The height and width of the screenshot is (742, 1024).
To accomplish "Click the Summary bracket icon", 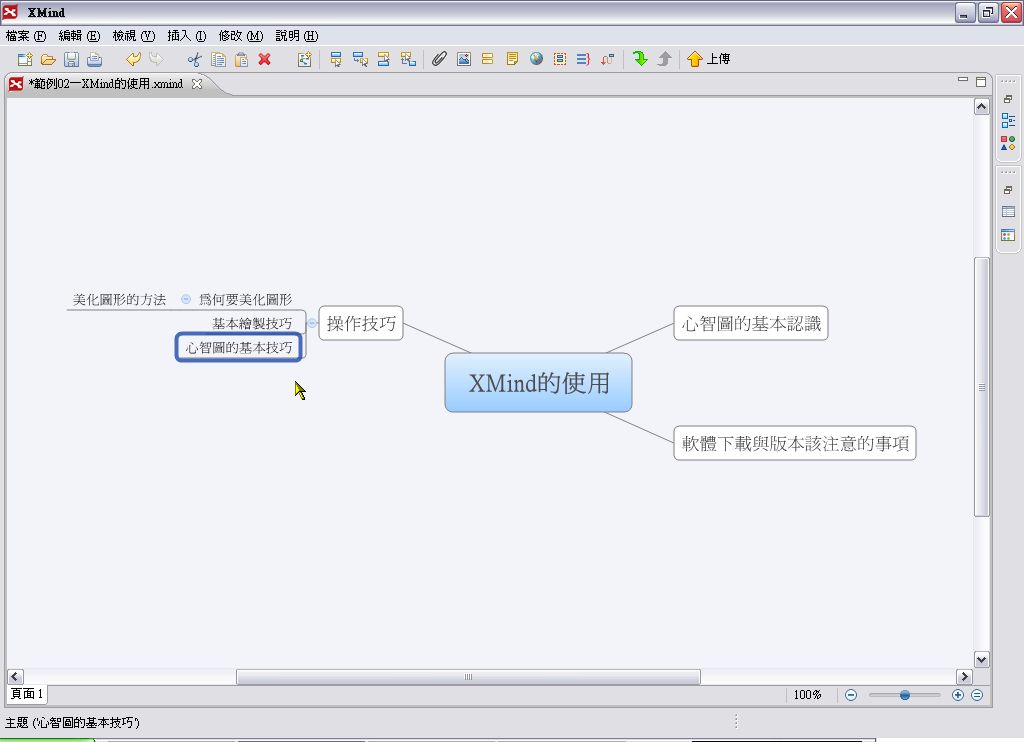I will click(x=583, y=59).
